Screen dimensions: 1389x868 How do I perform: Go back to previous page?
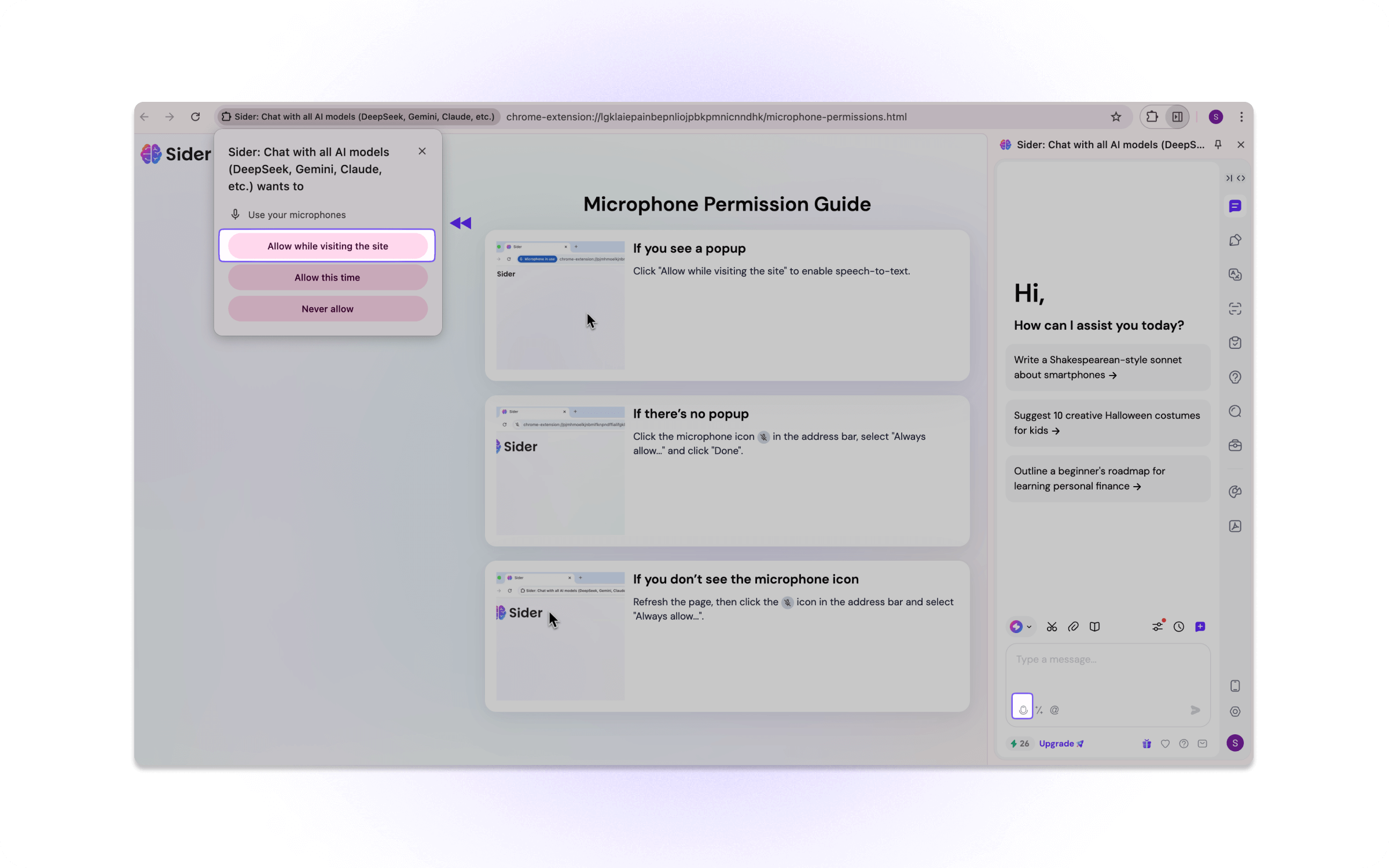click(x=144, y=117)
